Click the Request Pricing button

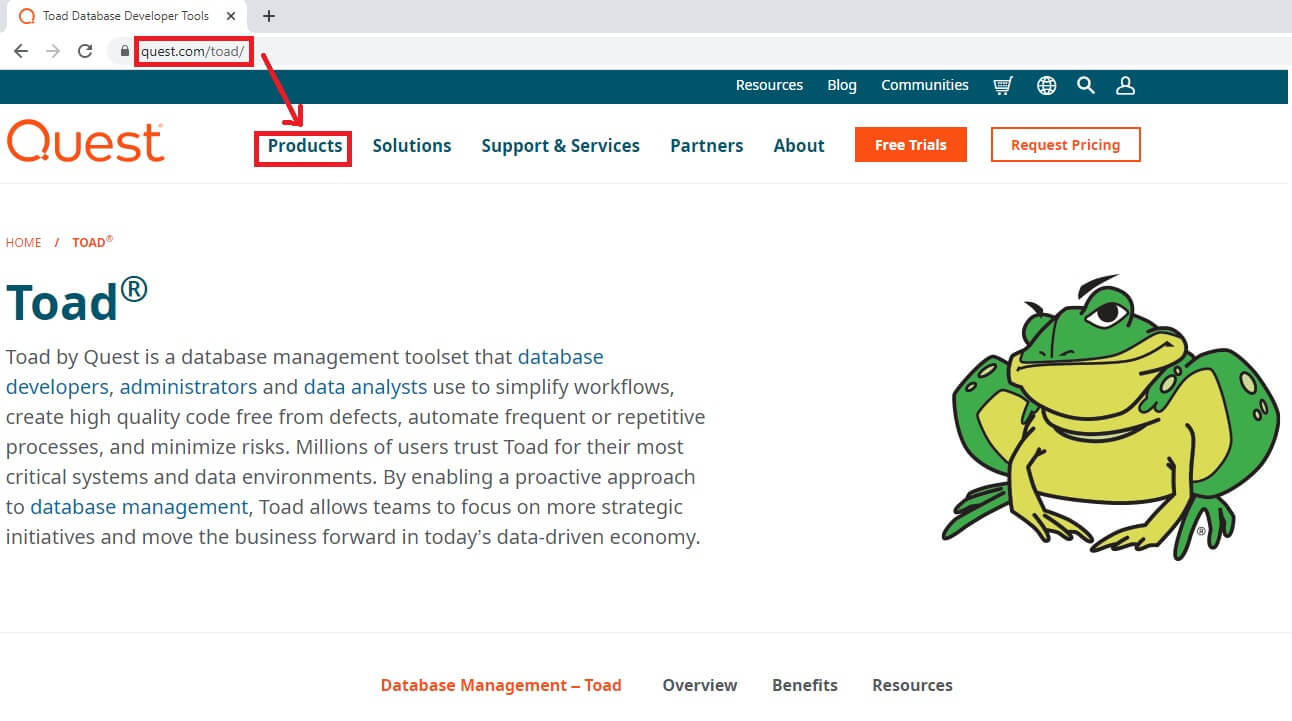pyautogui.click(x=1065, y=145)
